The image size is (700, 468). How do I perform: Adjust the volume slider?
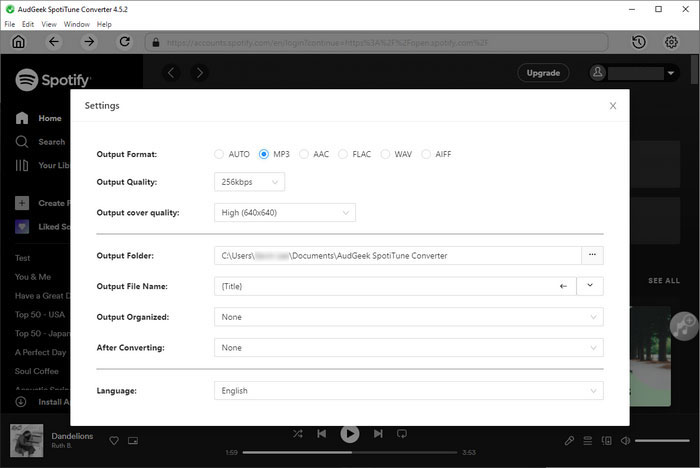[662, 441]
